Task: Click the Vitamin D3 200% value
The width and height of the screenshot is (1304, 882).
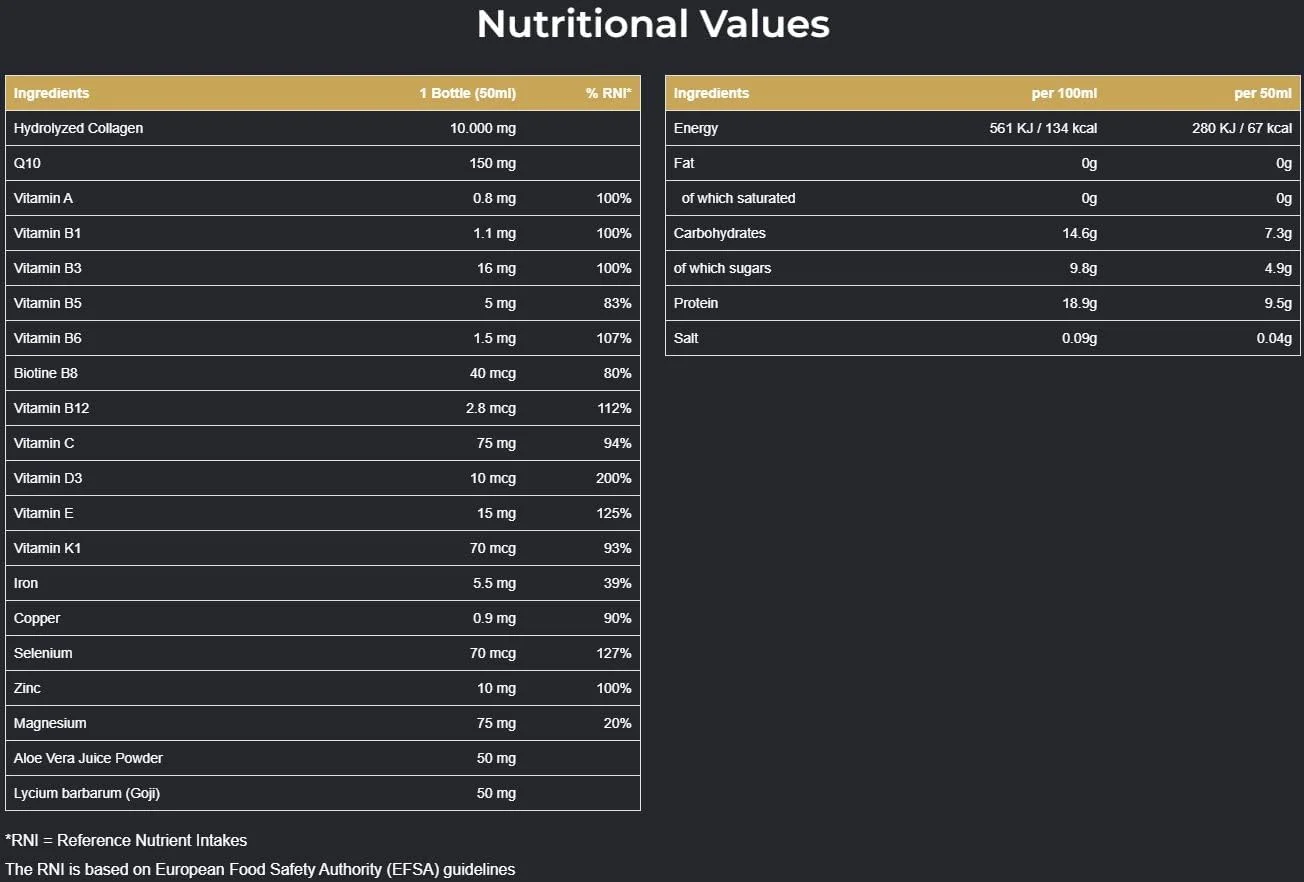Action: [x=613, y=478]
